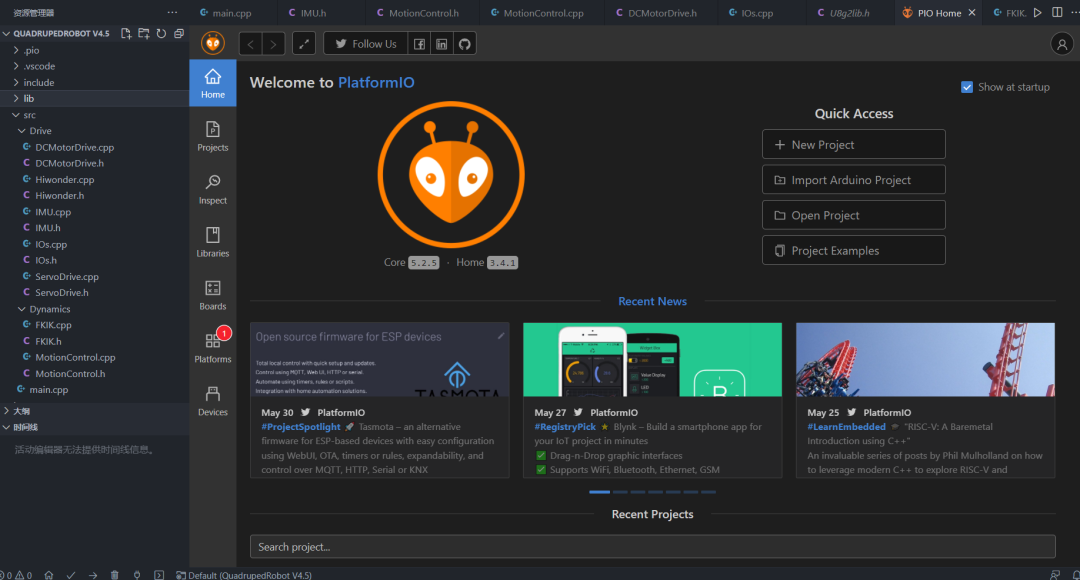Open the Inspect section in PIO sidebar
The image size is (1080, 580).
pos(213,189)
